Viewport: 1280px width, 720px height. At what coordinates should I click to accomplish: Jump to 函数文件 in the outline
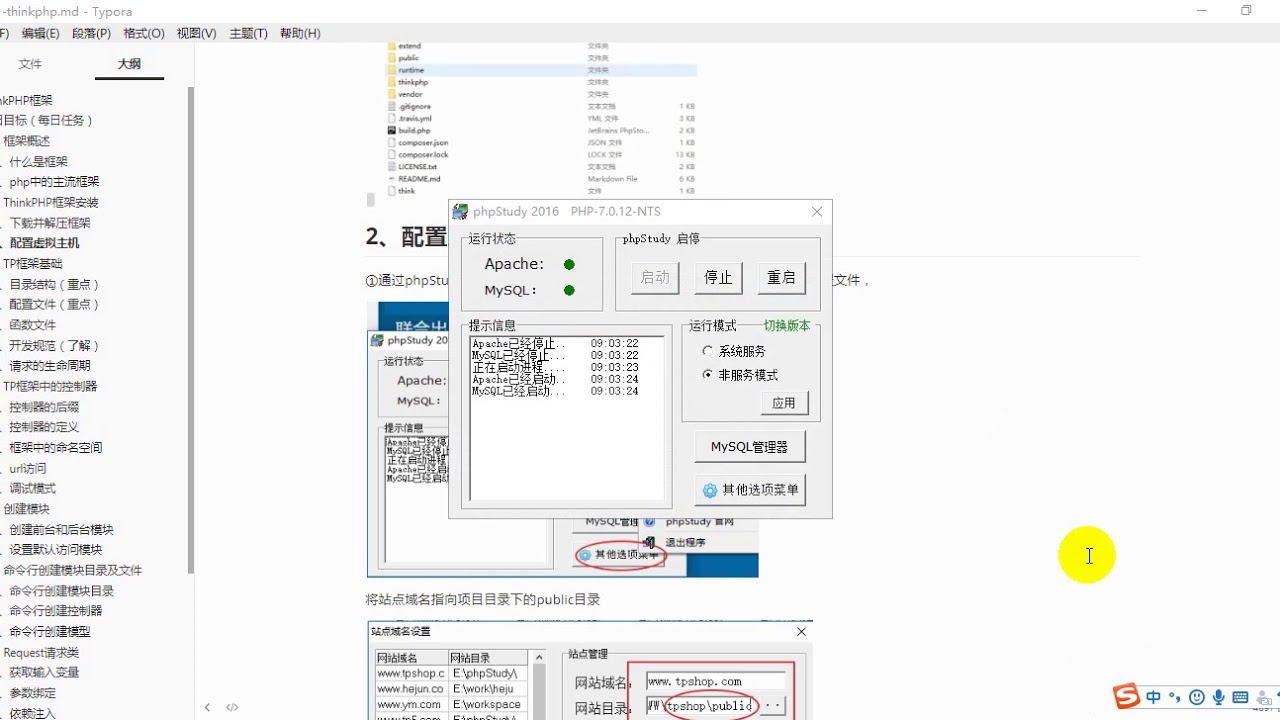coord(33,325)
